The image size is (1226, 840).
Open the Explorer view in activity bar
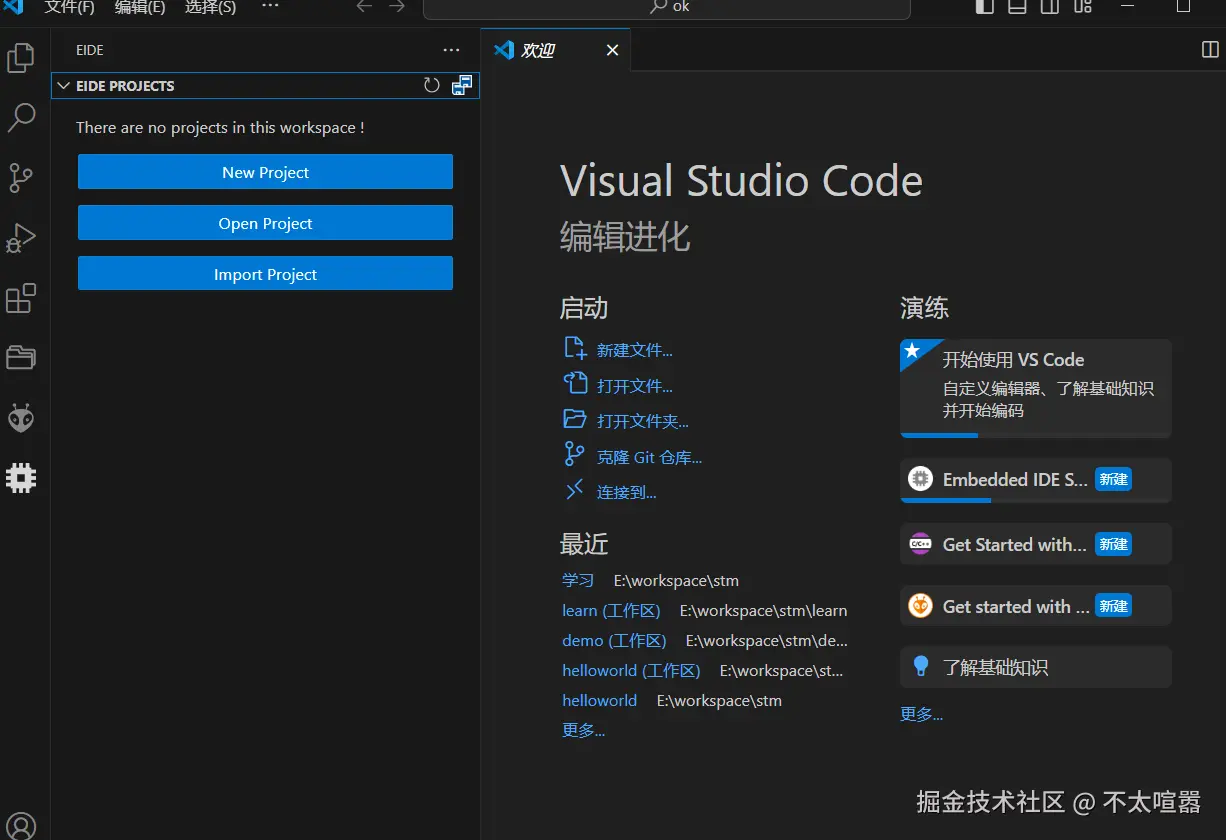[x=21, y=58]
